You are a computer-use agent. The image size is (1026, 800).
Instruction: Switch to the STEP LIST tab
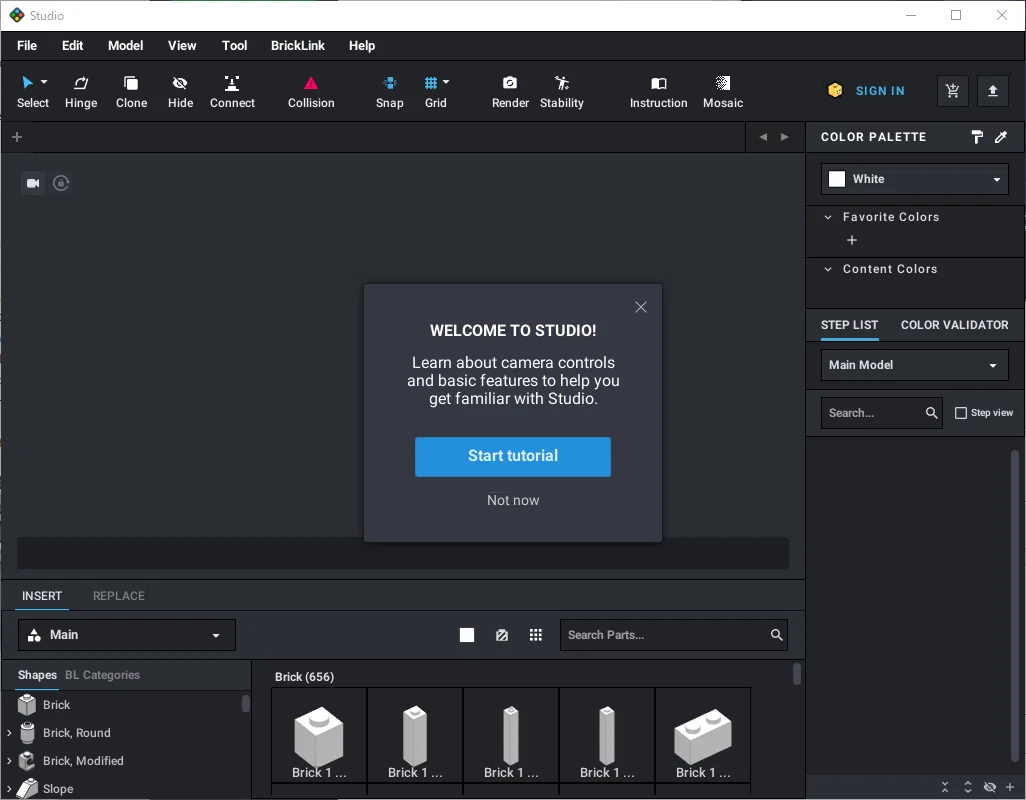(x=849, y=325)
